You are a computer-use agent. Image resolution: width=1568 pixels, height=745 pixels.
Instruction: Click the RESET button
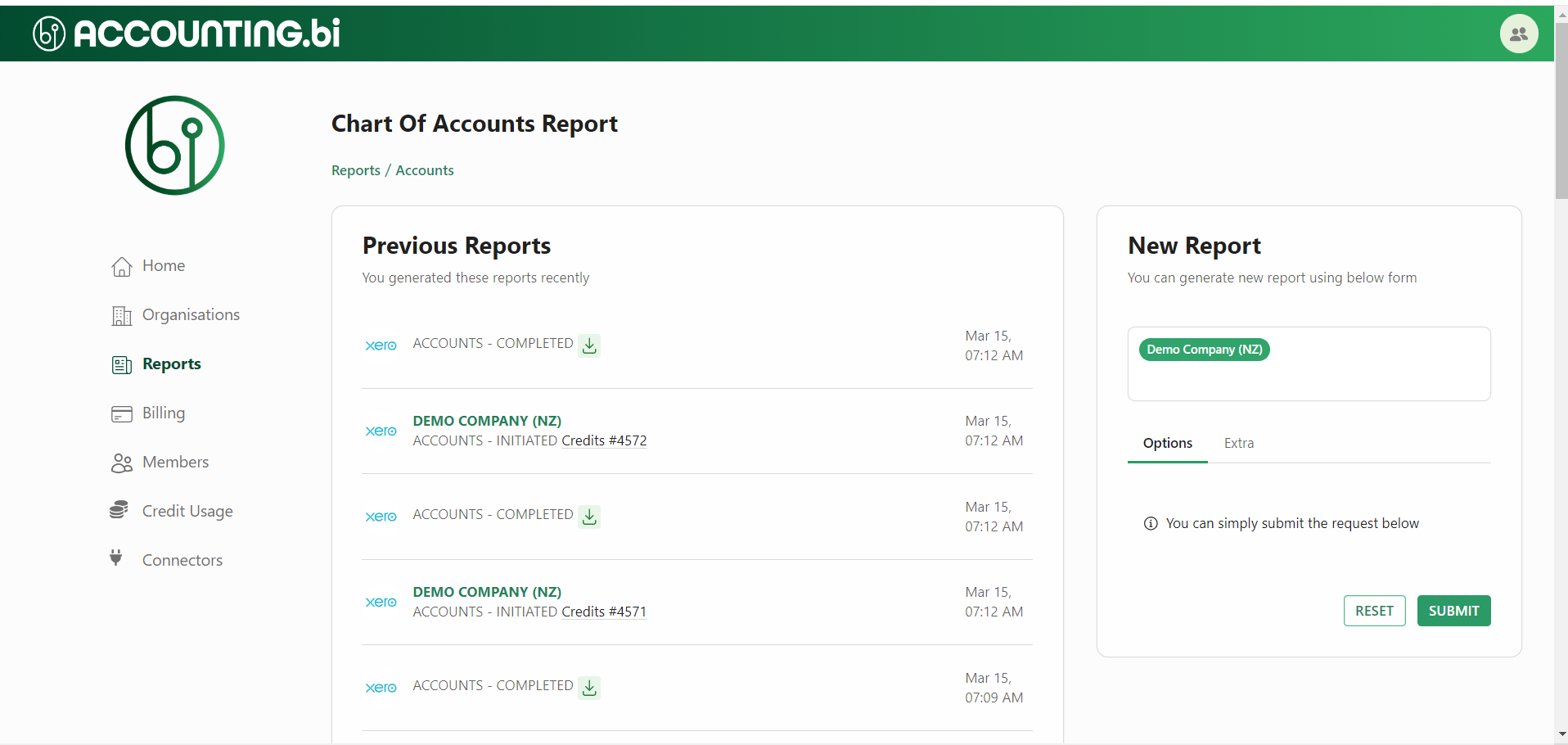[1374, 611]
